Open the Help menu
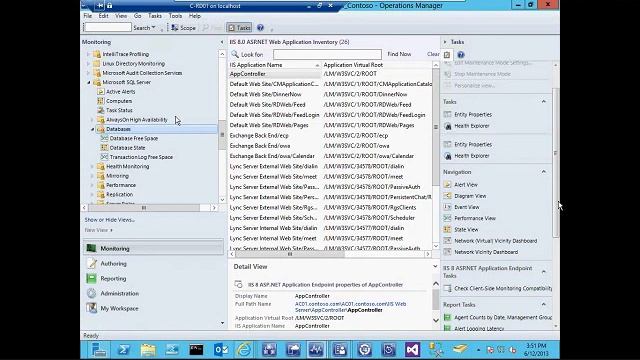 (195, 16)
